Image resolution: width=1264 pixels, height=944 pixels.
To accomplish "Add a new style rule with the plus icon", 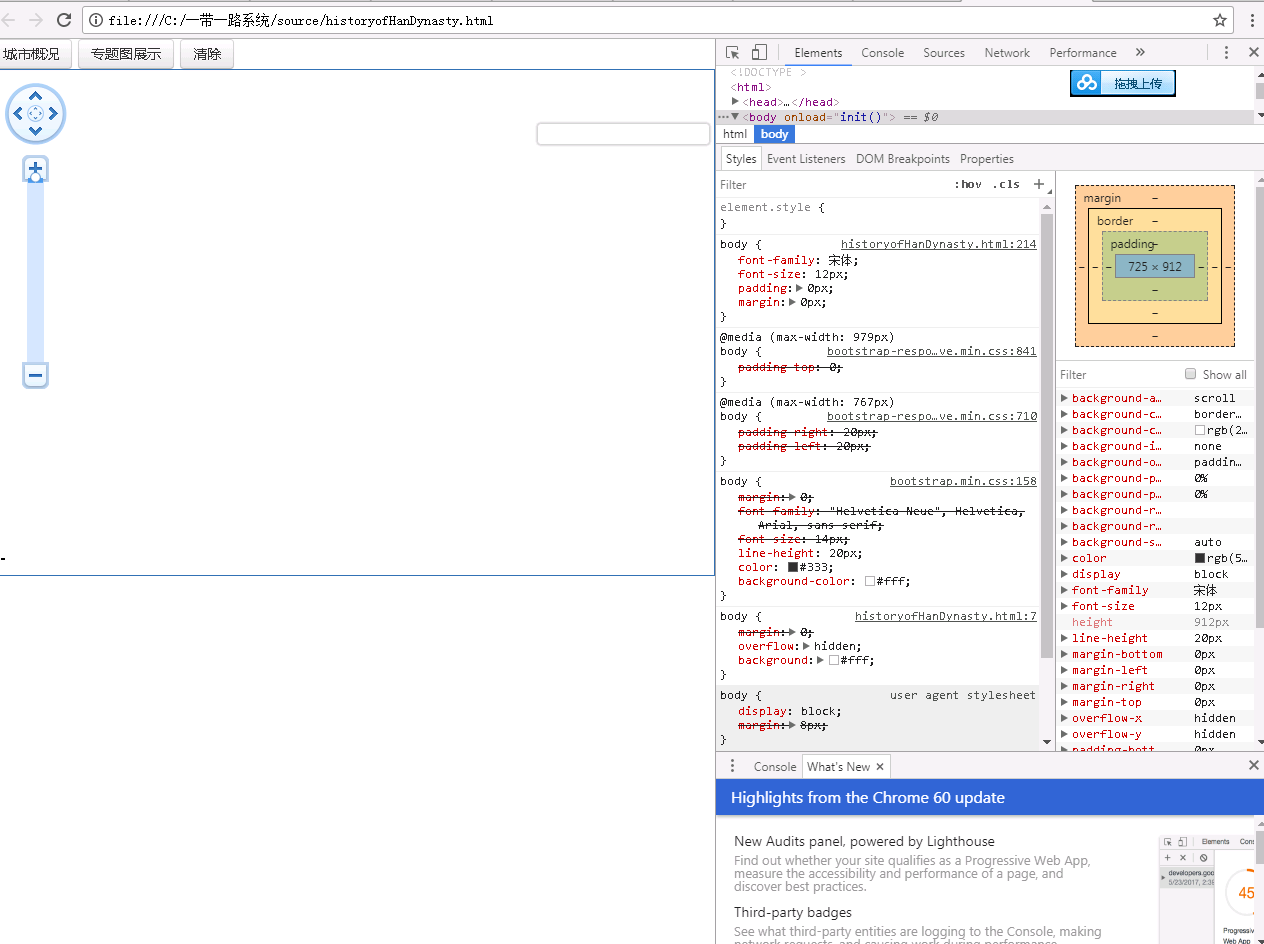I will tap(1038, 184).
